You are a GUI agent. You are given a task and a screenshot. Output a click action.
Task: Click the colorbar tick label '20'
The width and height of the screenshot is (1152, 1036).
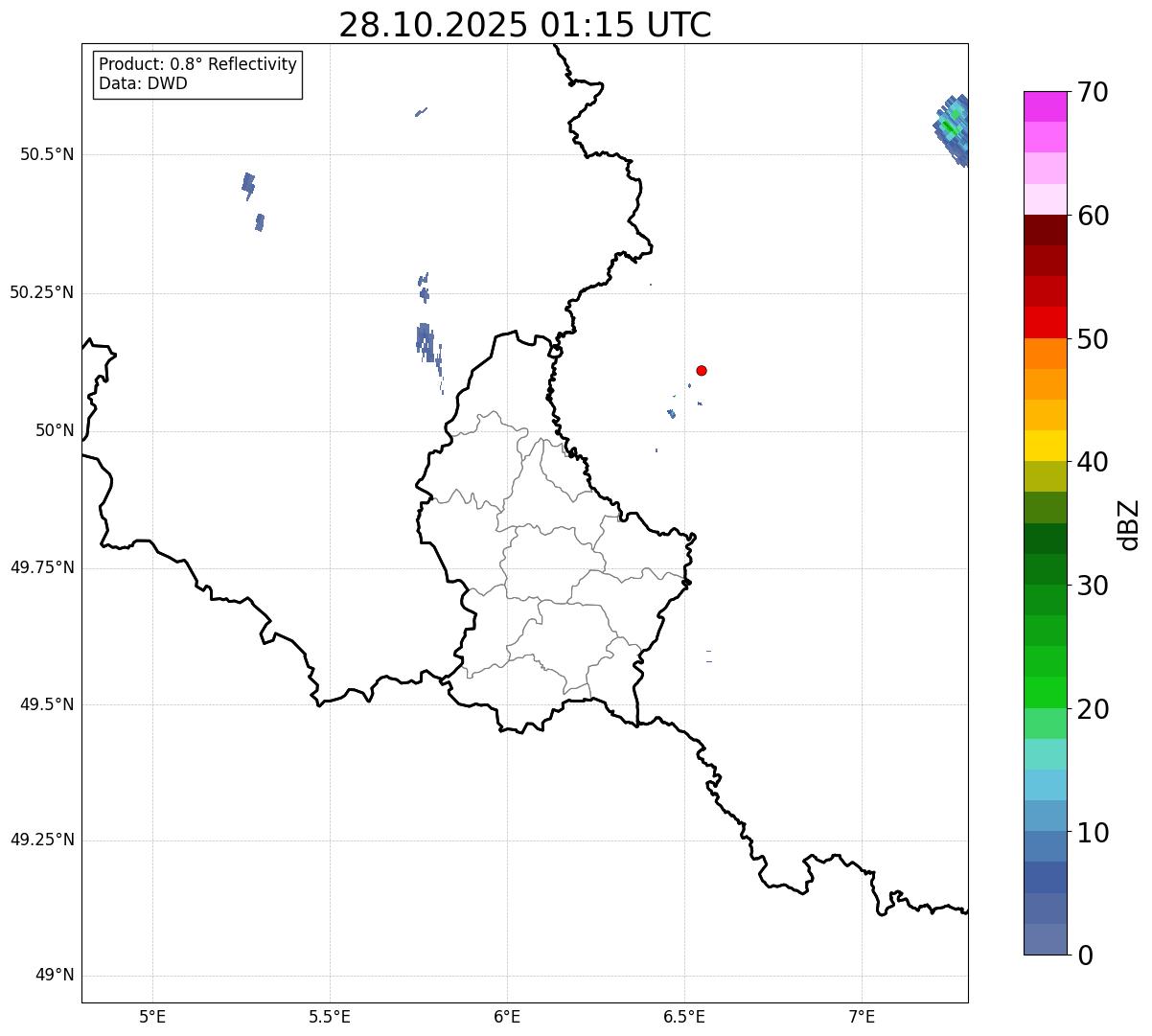click(1092, 710)
